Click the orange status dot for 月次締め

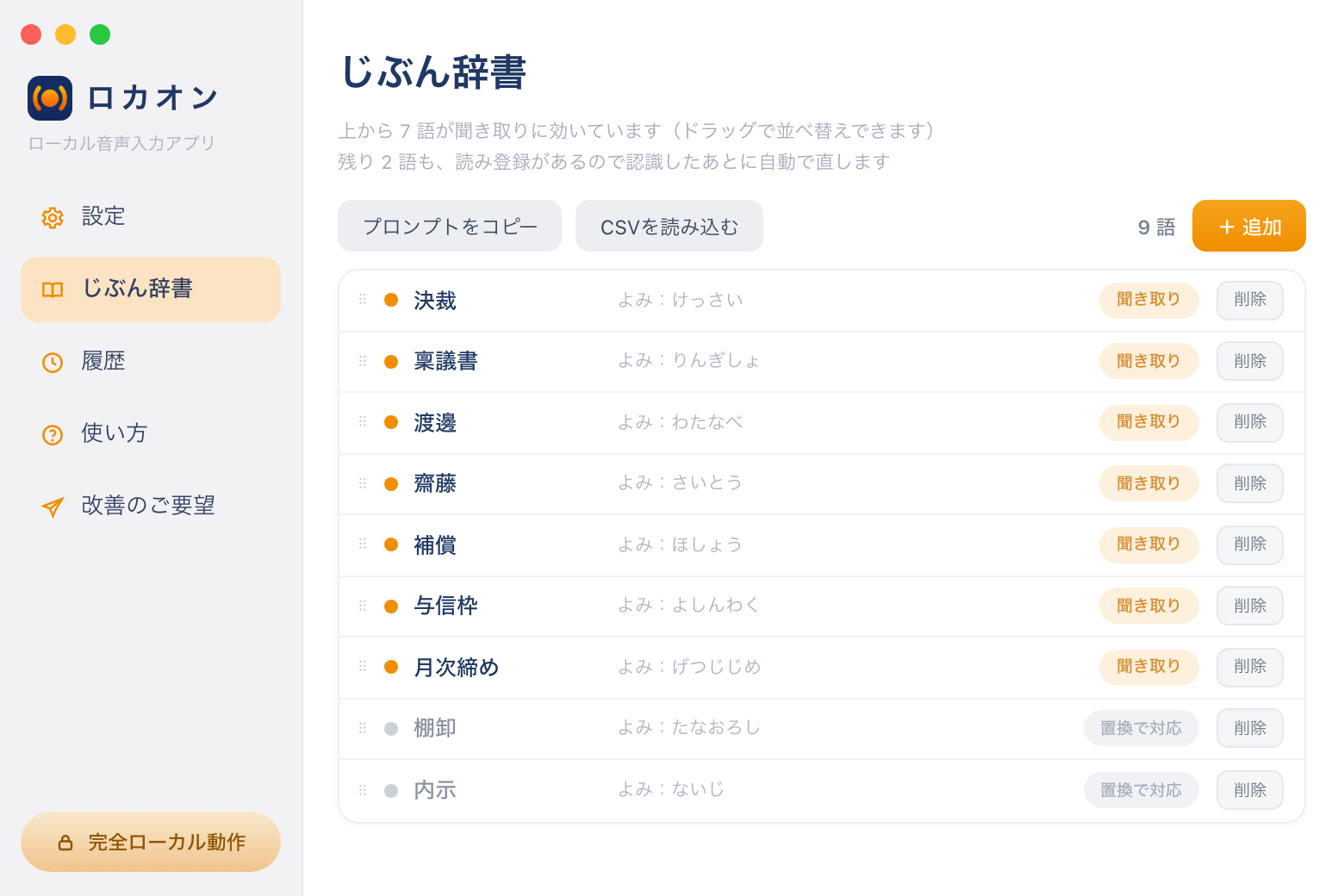point(391,667)
